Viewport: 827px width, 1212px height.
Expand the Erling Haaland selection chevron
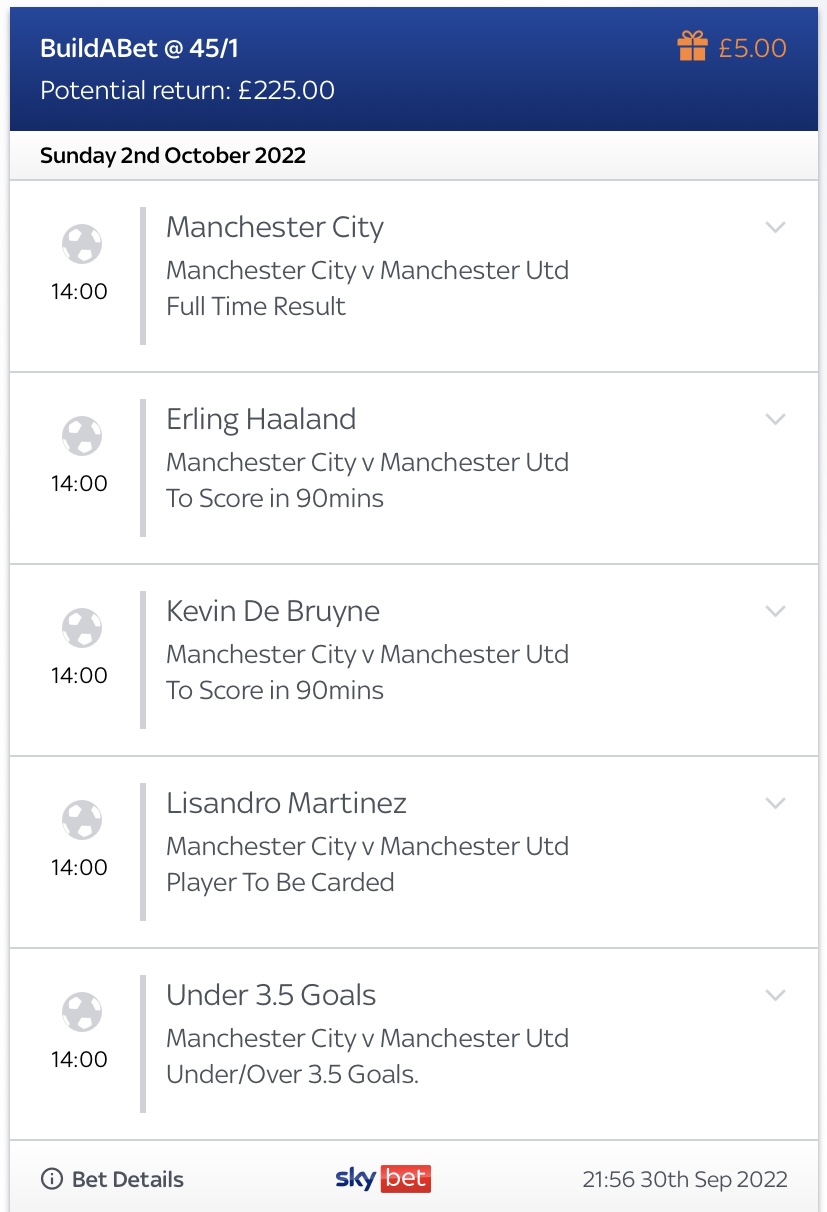click(x=776, y=419)
